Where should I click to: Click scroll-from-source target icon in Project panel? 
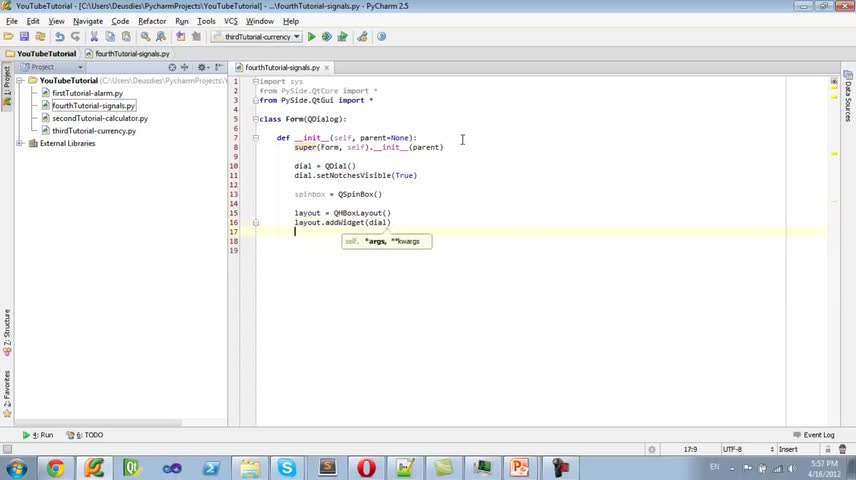tap(172, 67)
